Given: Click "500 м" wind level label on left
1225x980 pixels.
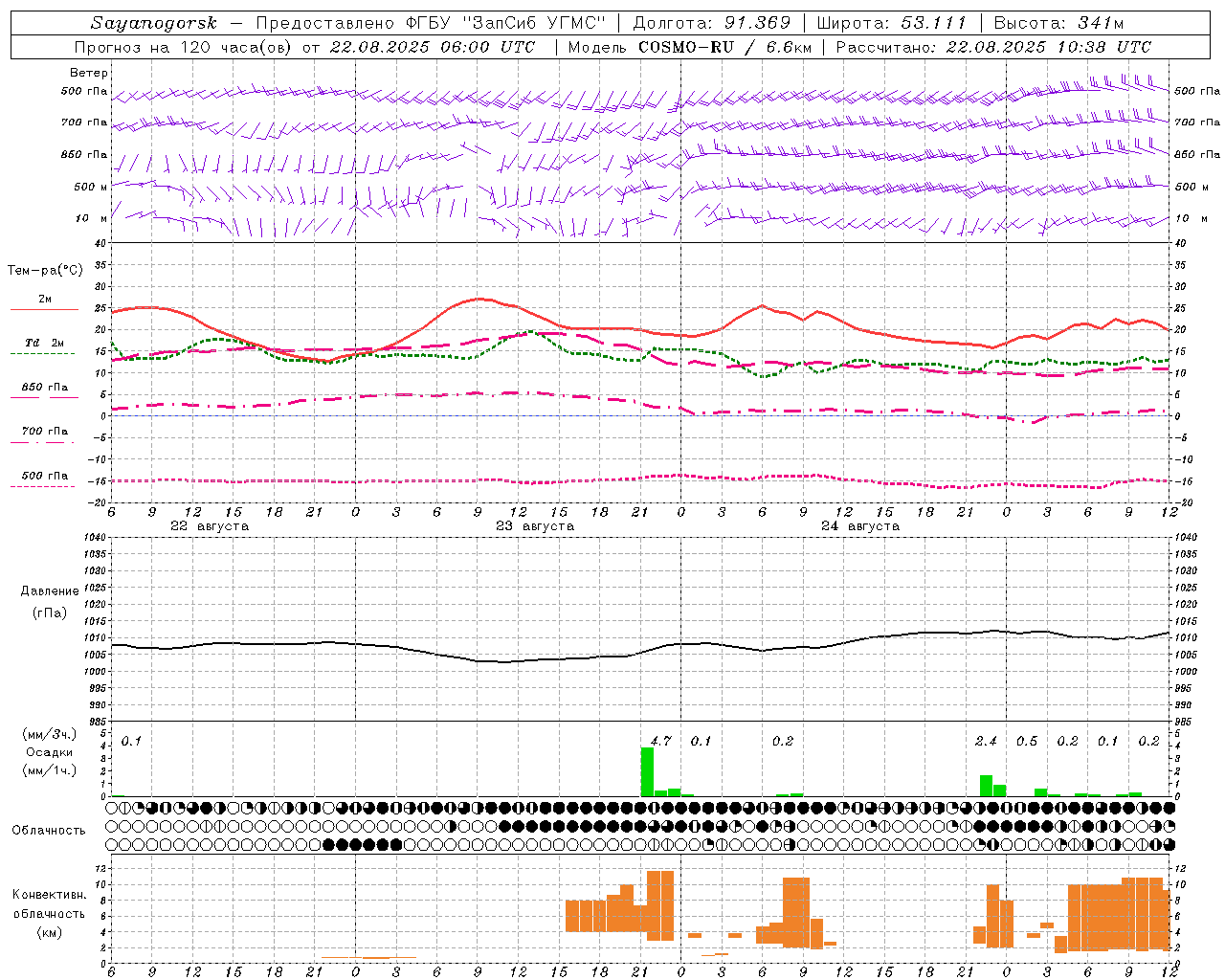Looking at the screenshot, I should point(91,187).
